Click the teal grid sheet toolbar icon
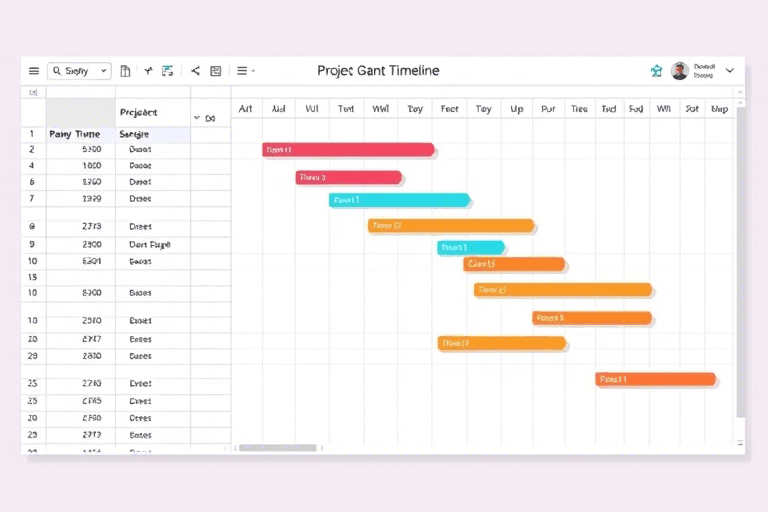Viewport: 768px width, 512px height. click(168, 71)
